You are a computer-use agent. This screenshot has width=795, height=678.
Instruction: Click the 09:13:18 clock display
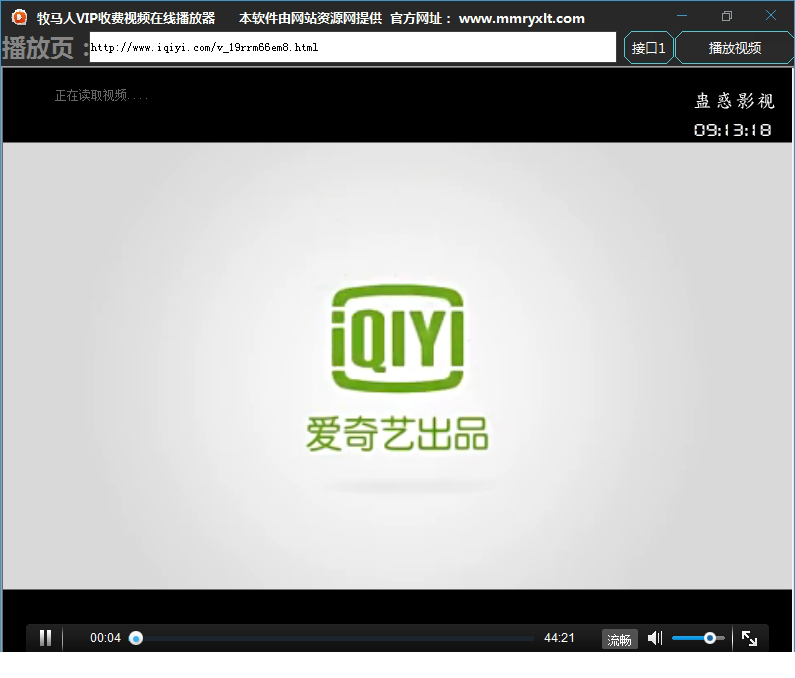tap(733, 130)
